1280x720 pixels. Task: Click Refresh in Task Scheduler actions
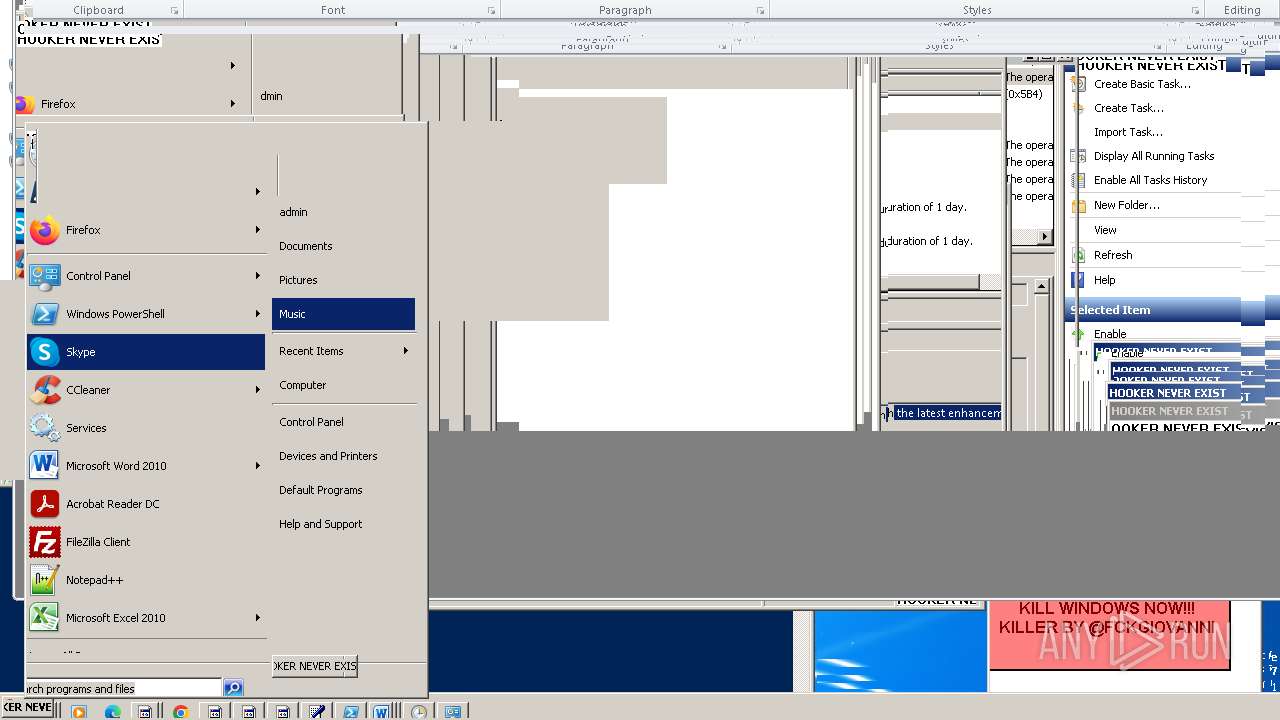pos(1113,255)
